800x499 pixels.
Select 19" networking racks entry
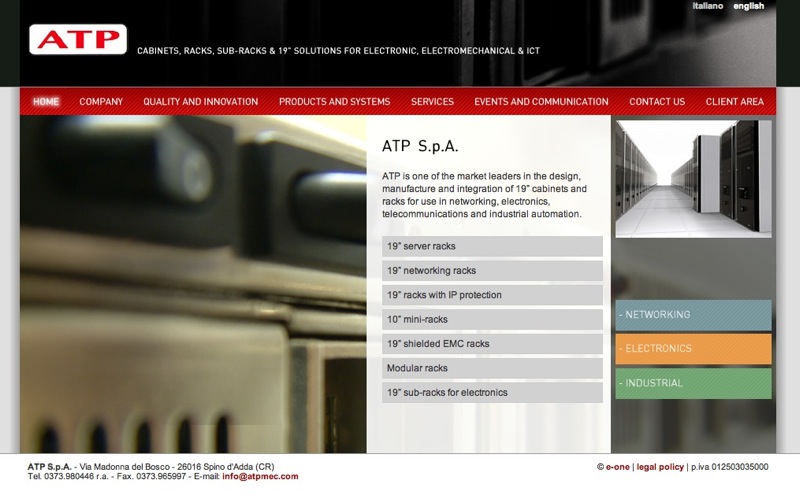coord(492,270)
